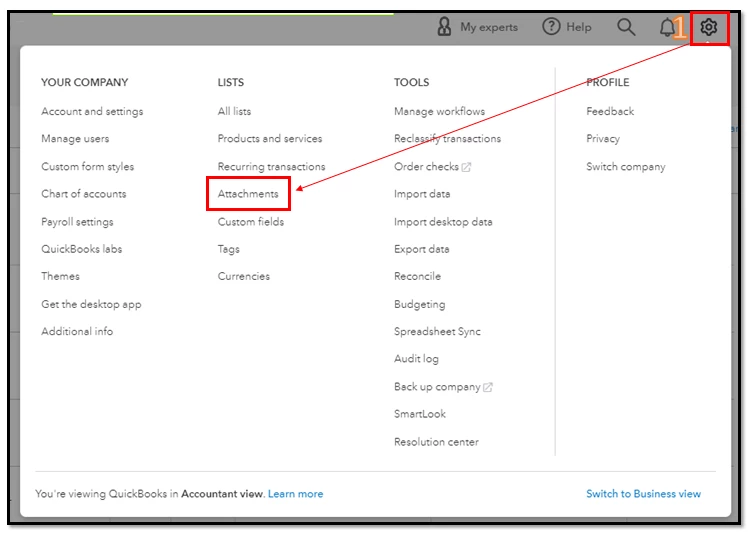Open search with the magnifier icon
Image resolution: width=751 pixels, height=535 pixels.
[626, 27]
